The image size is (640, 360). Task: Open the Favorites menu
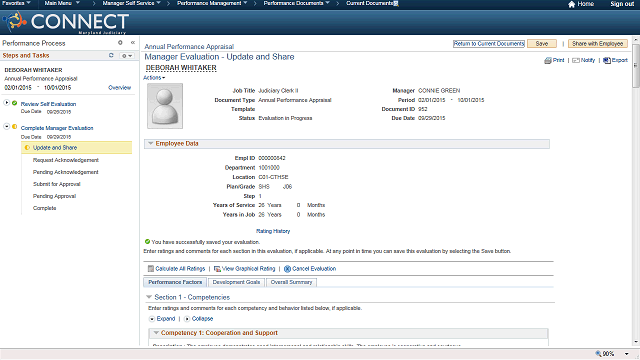(x=16, y=3)
